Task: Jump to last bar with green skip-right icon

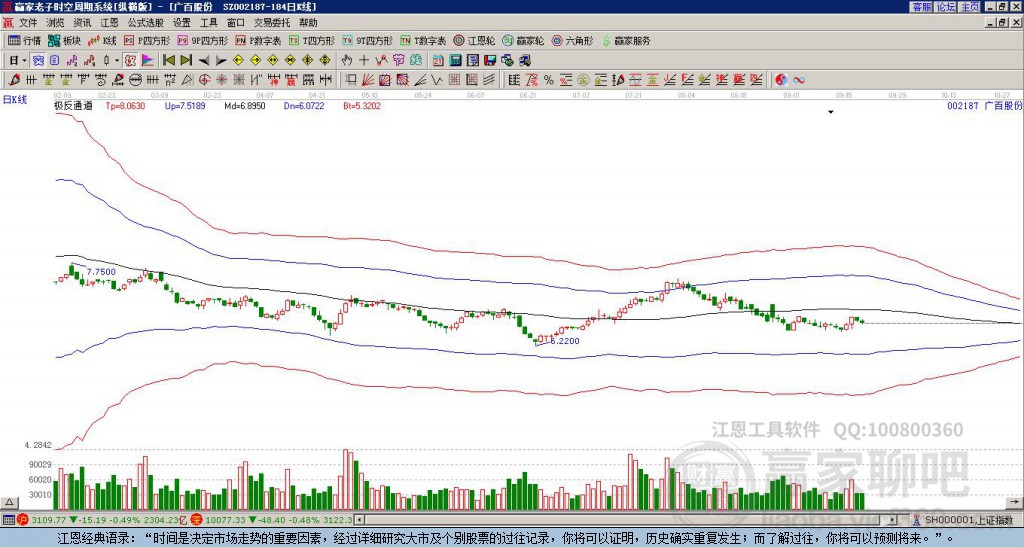Action: [186, 61]
